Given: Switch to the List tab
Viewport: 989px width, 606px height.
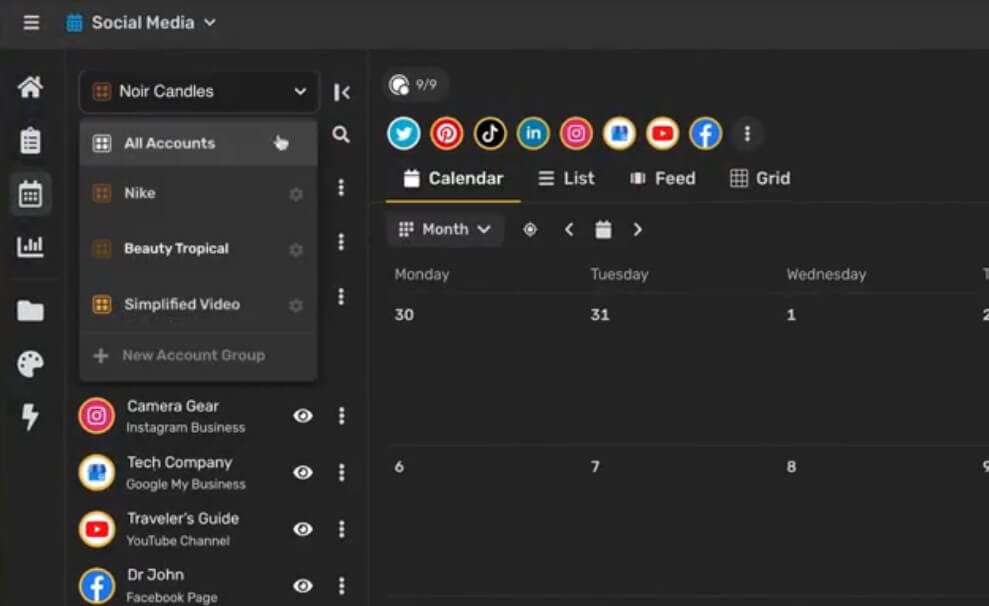Looking at the screenshot, I should pyautogui.click(x=566, y=178).
